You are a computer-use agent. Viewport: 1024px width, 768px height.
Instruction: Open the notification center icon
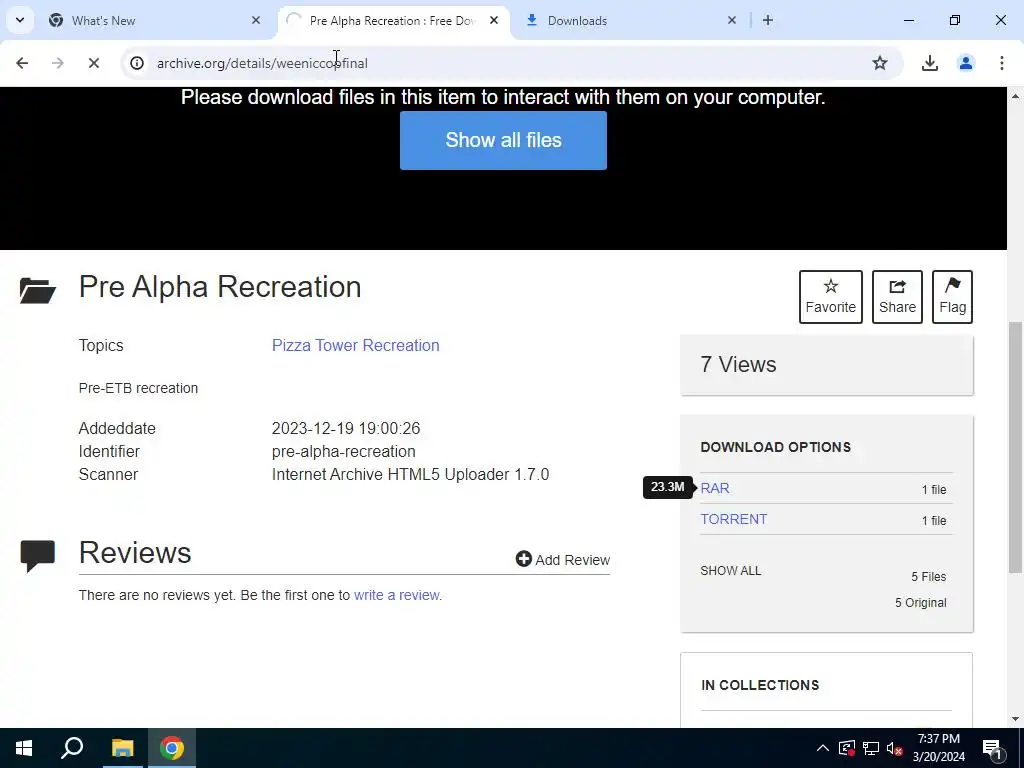tap(992, 748)
